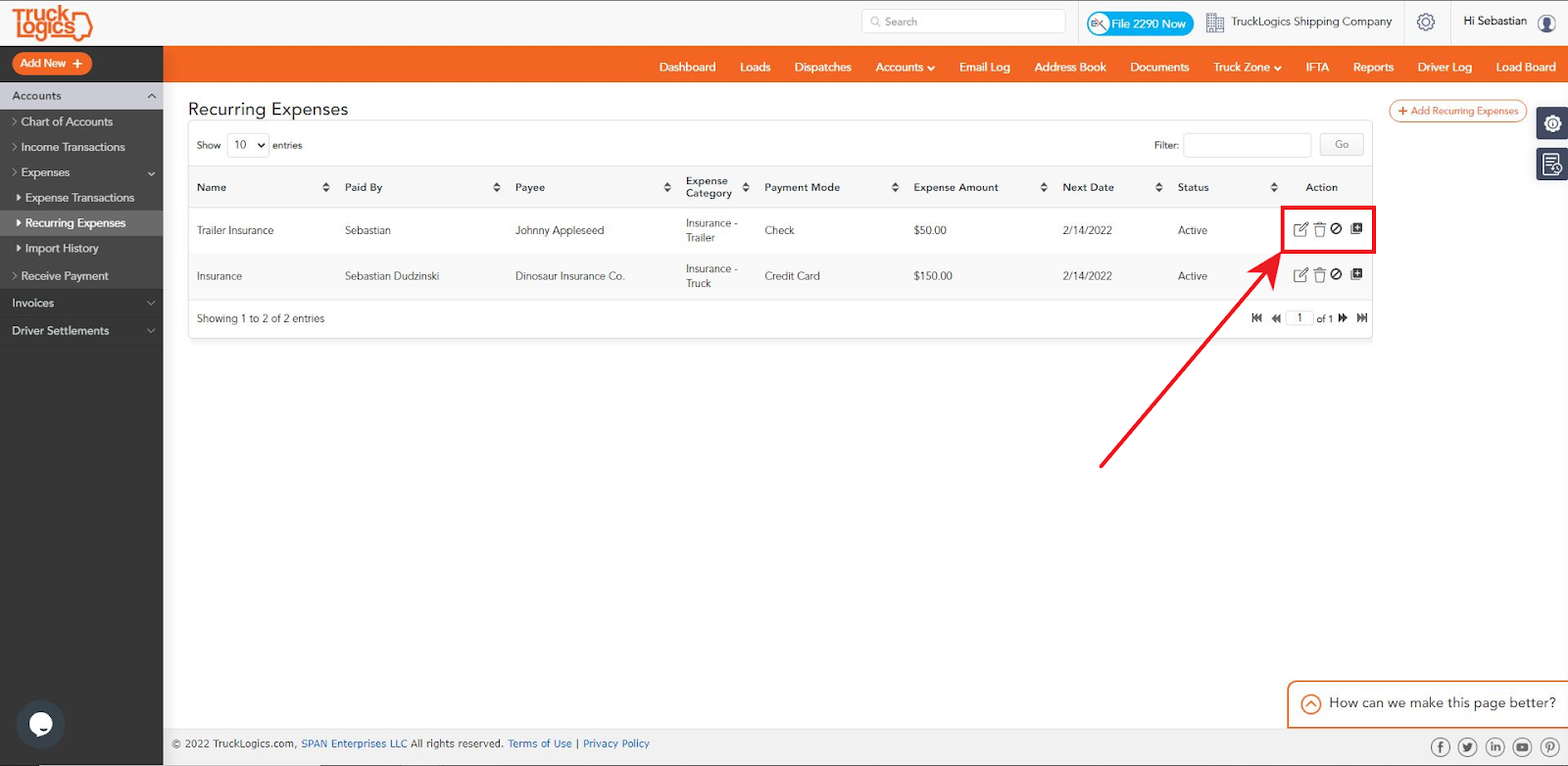The image size is (1568, 766).
Task: Duplicate the Trailer Insurance recurring expense
Action: [1356, 228]
